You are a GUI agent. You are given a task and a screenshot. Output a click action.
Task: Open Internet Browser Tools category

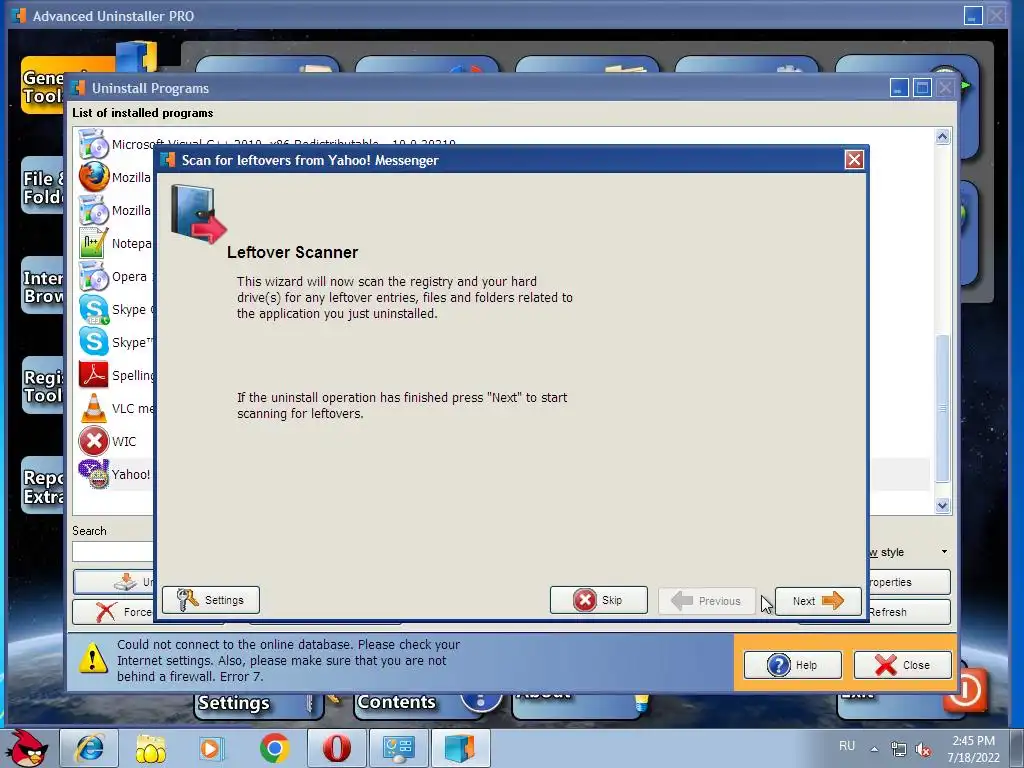43,287
